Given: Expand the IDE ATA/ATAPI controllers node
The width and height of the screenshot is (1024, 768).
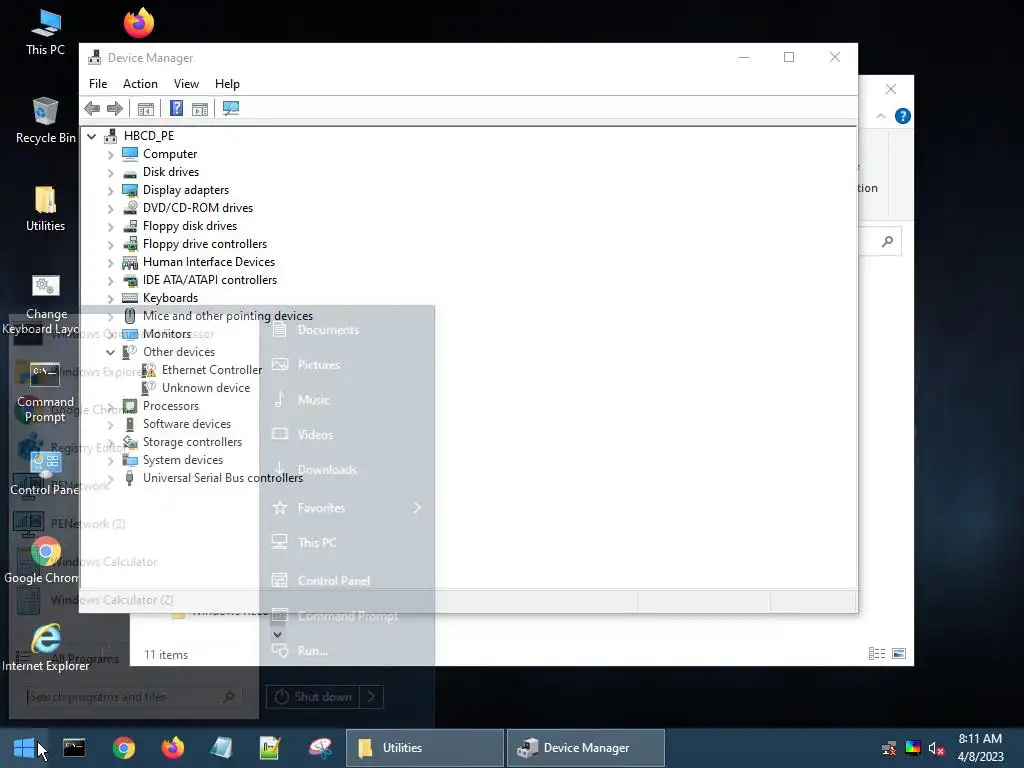Looking at the screenshot, I should point(110,281).
